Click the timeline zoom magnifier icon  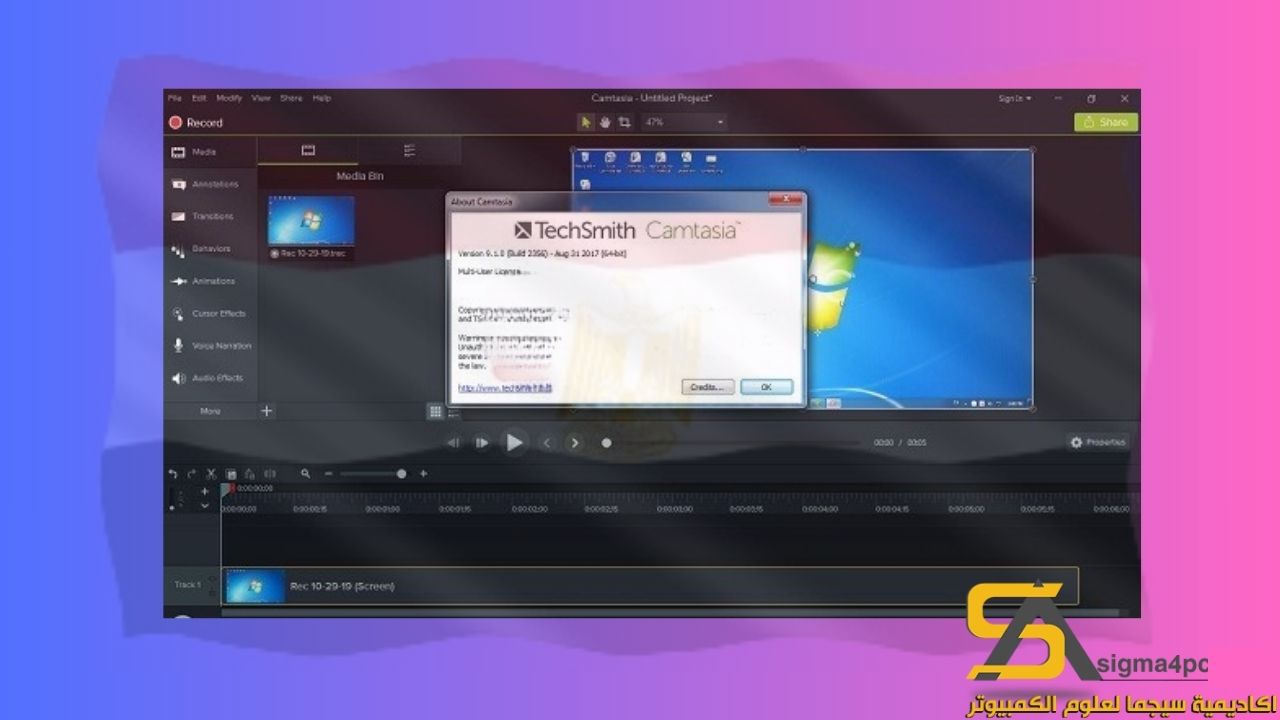tap(306, 474)
